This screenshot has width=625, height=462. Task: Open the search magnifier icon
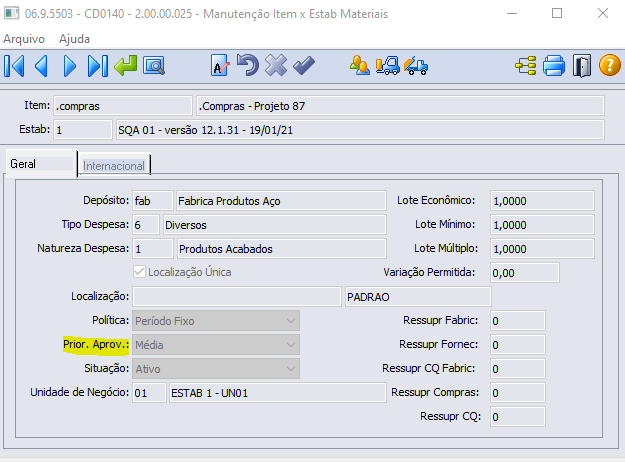(x=154, y=66)
